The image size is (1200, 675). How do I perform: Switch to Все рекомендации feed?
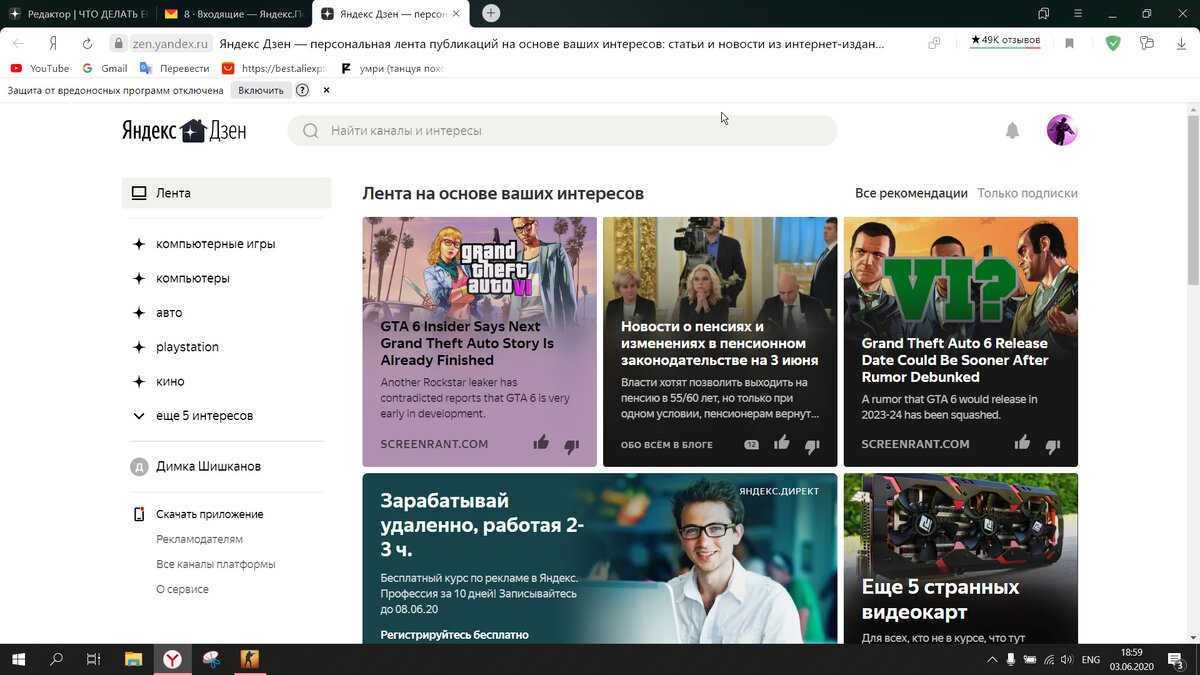tap(911, 193)
